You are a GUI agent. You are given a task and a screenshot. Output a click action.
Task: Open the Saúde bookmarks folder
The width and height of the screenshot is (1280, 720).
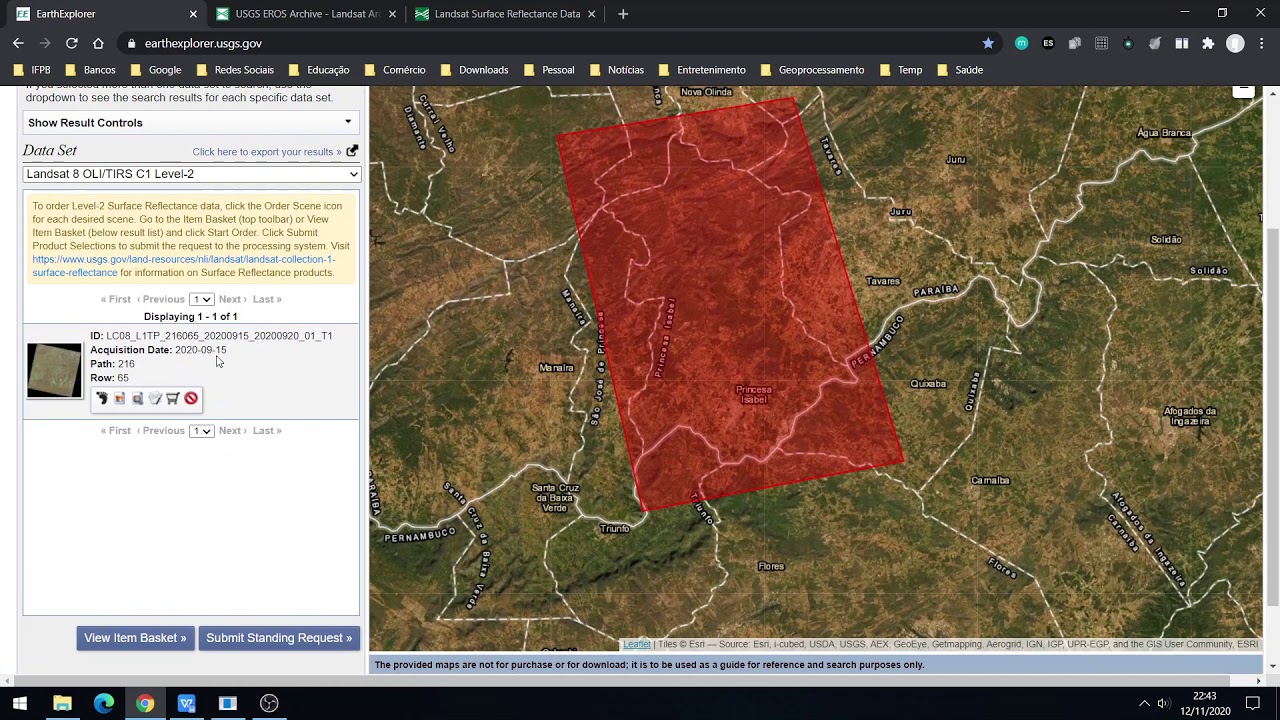pos(960,70)
